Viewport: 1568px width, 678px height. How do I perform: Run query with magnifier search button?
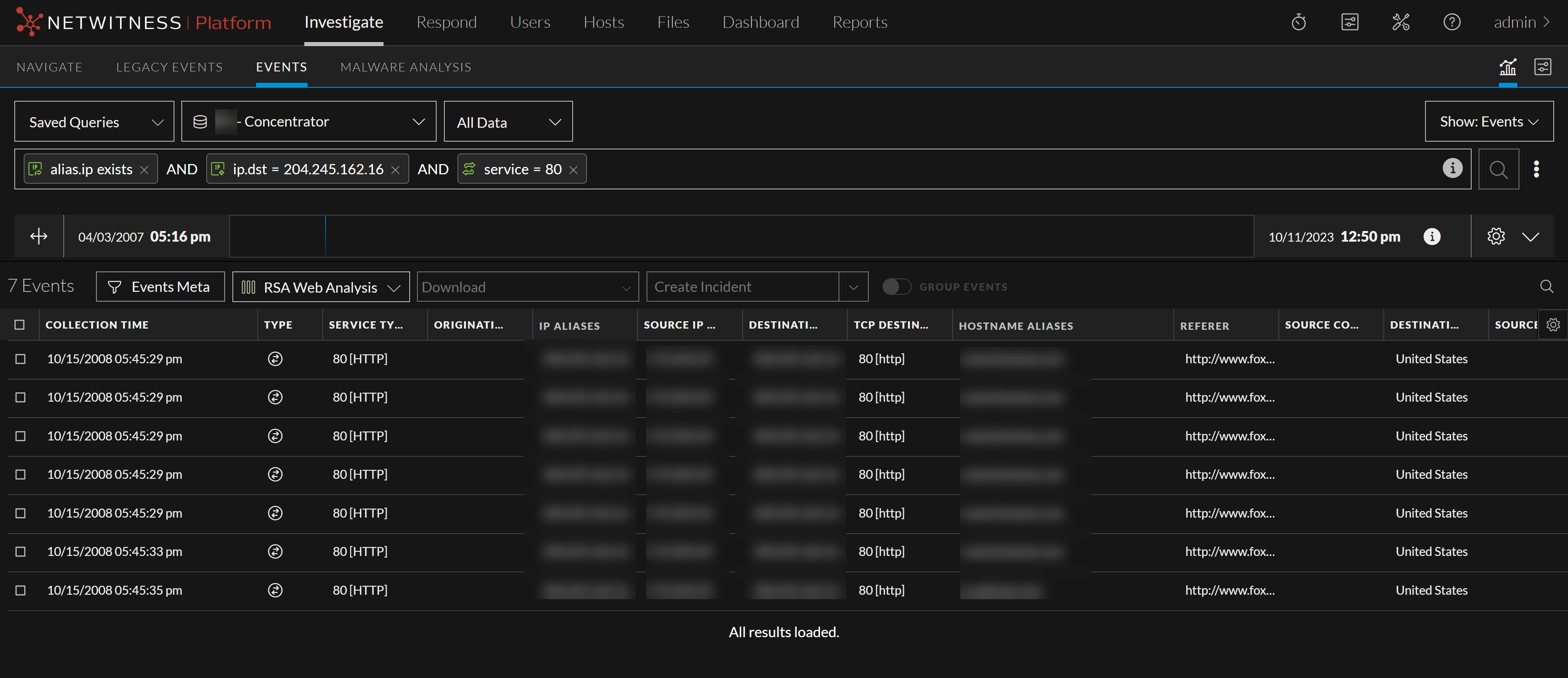tap(1498, 170)
